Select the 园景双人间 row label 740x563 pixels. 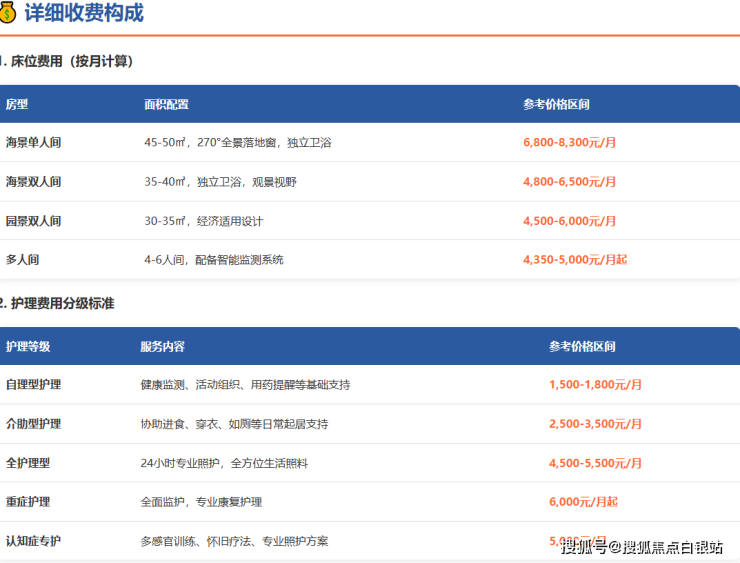click(x=33, y=220)
